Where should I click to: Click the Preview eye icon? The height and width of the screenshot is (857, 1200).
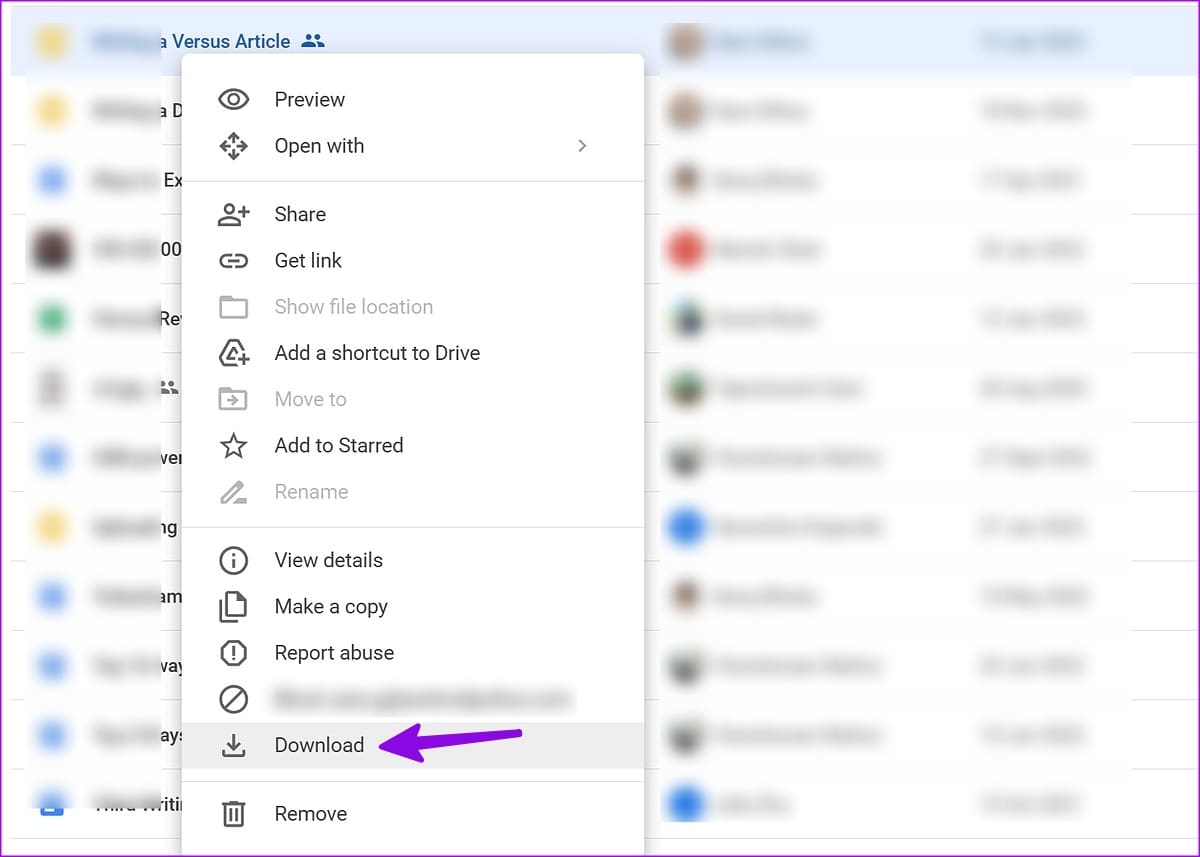[x=233, y=99]
